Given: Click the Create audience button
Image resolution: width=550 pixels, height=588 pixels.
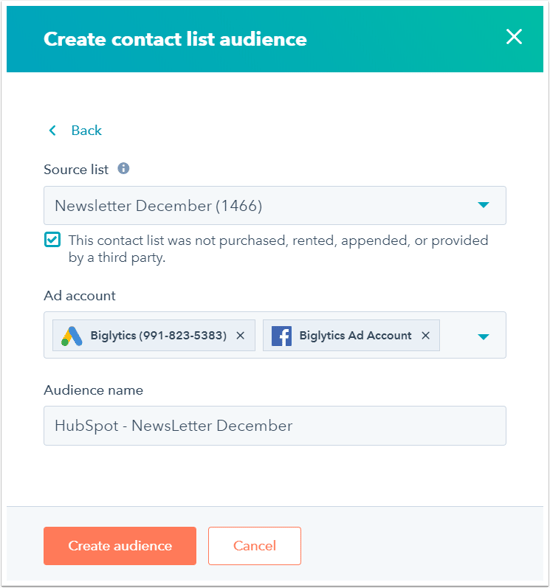Looking at the screenshot, I should tap(120, 546).
